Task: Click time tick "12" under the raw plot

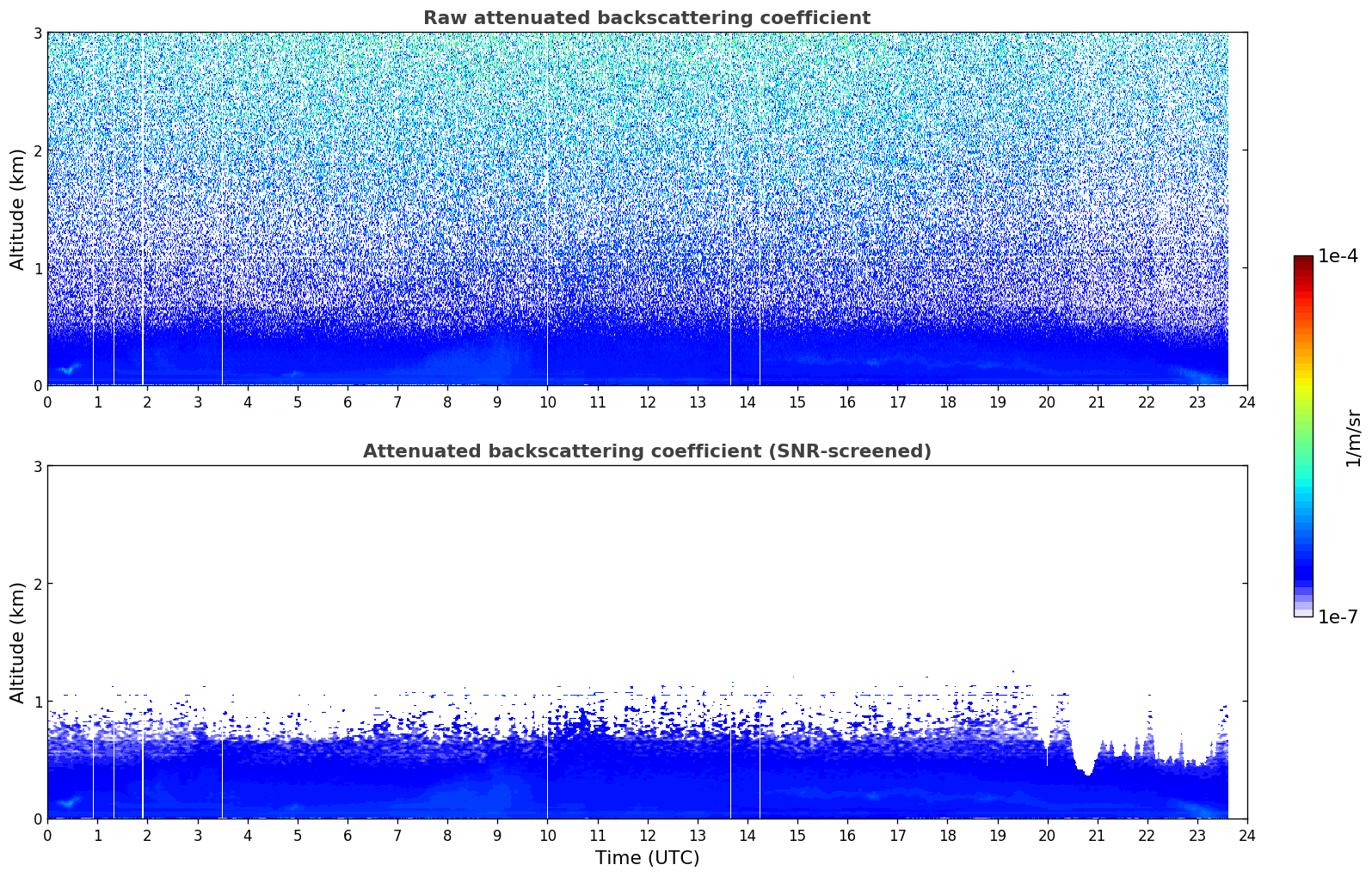Action: tap(647, 402)
